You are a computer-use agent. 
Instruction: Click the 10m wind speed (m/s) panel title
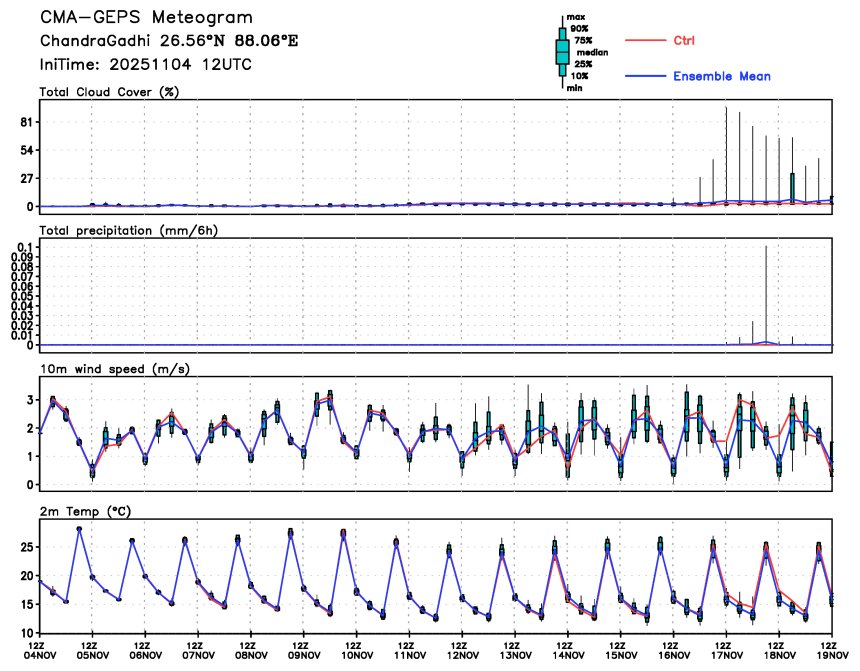click(x=115, y=369)
